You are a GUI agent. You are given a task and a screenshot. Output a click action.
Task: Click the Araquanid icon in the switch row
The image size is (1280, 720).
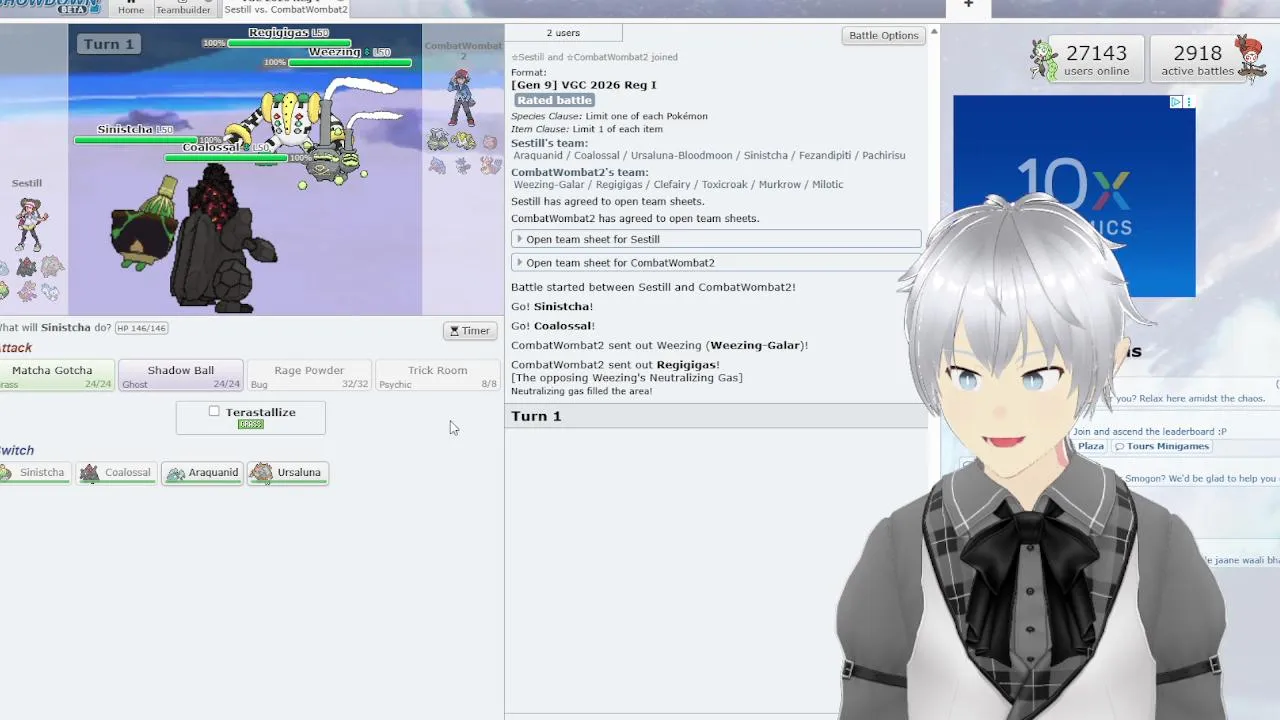[176, 473]
